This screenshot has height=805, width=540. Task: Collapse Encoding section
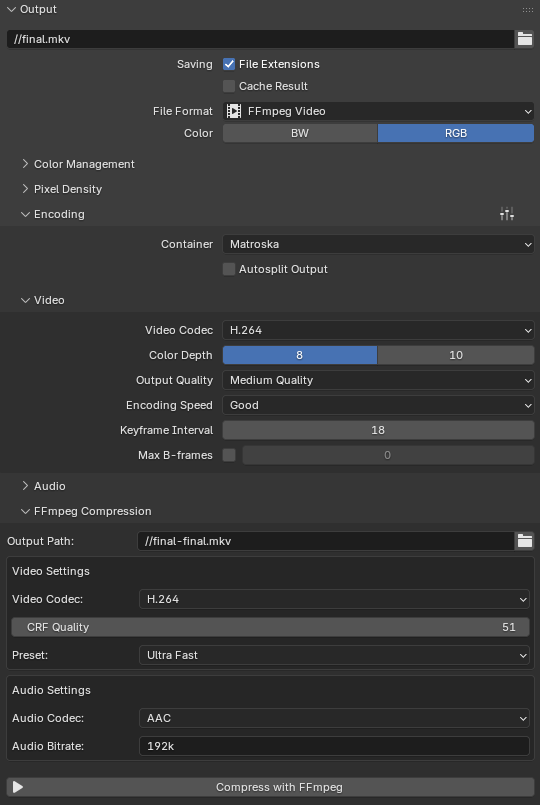(x=25, y=214)
